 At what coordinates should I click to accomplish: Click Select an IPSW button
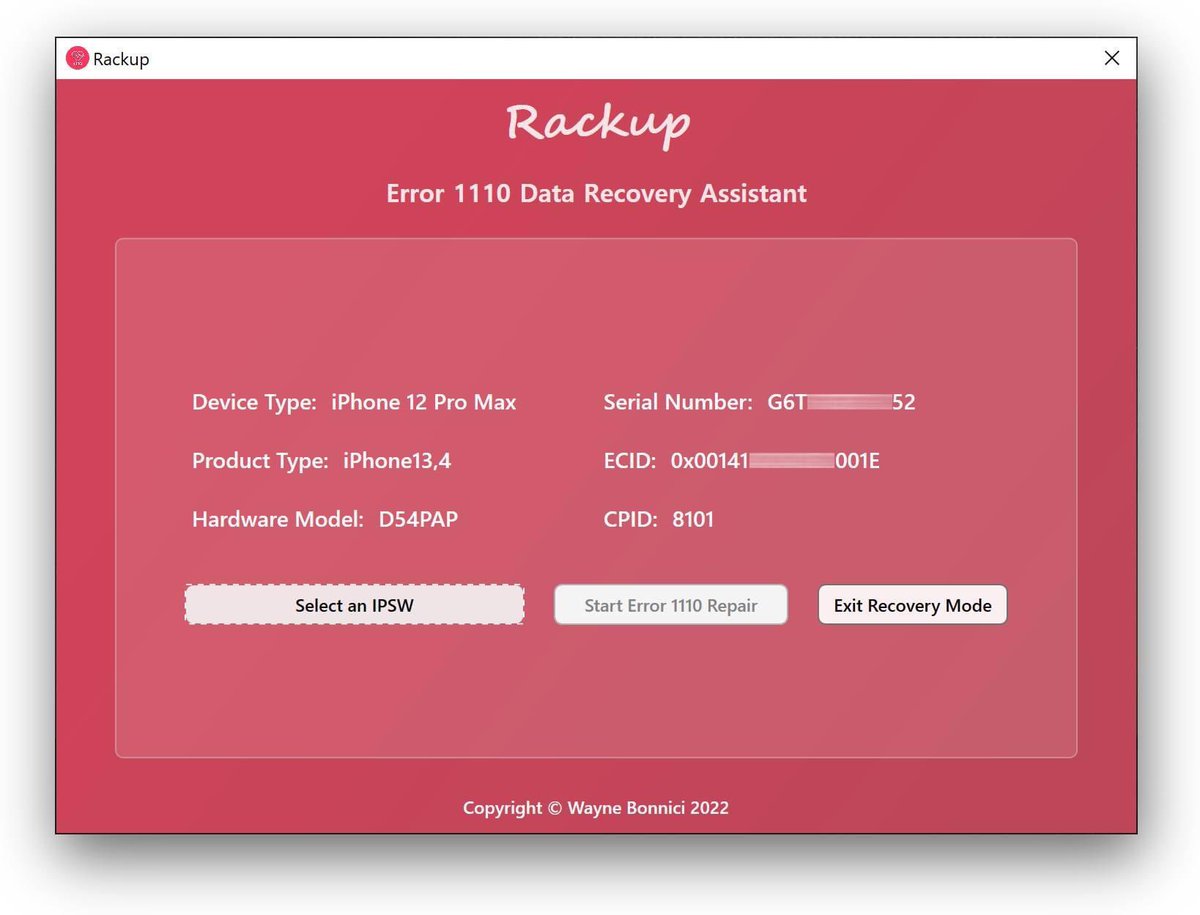tap(354, 605)
